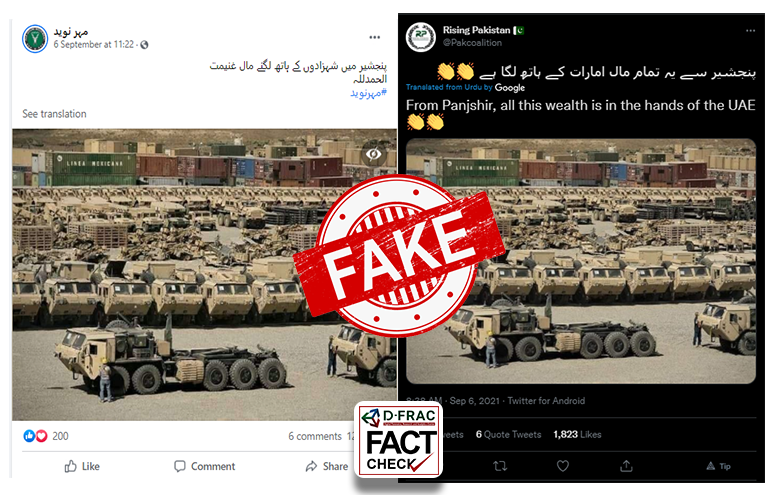Open the Comment box on Facebook post
The image size is (777, 495).
click(x=204, y=466)
